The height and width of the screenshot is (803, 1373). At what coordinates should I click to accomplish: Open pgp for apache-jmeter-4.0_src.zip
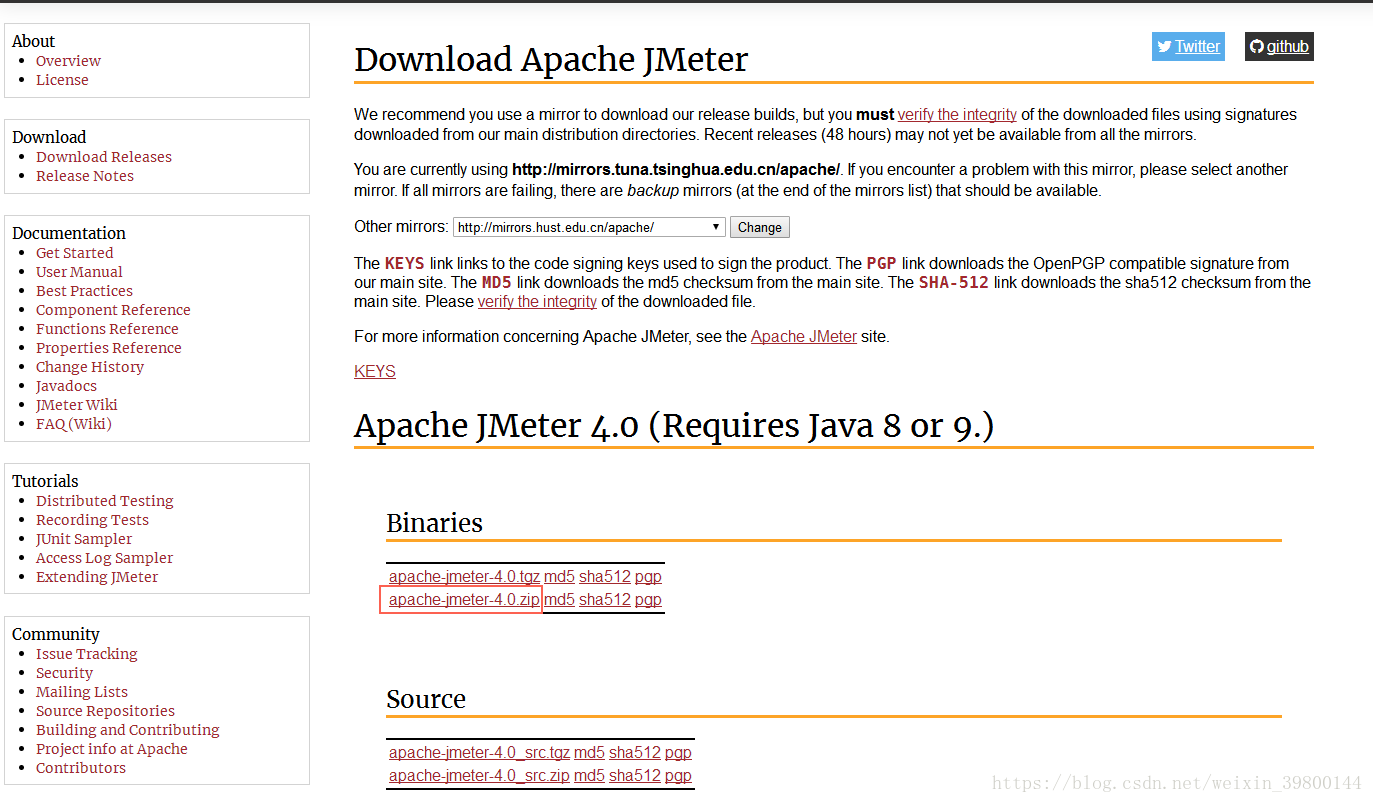pos(678,776)
